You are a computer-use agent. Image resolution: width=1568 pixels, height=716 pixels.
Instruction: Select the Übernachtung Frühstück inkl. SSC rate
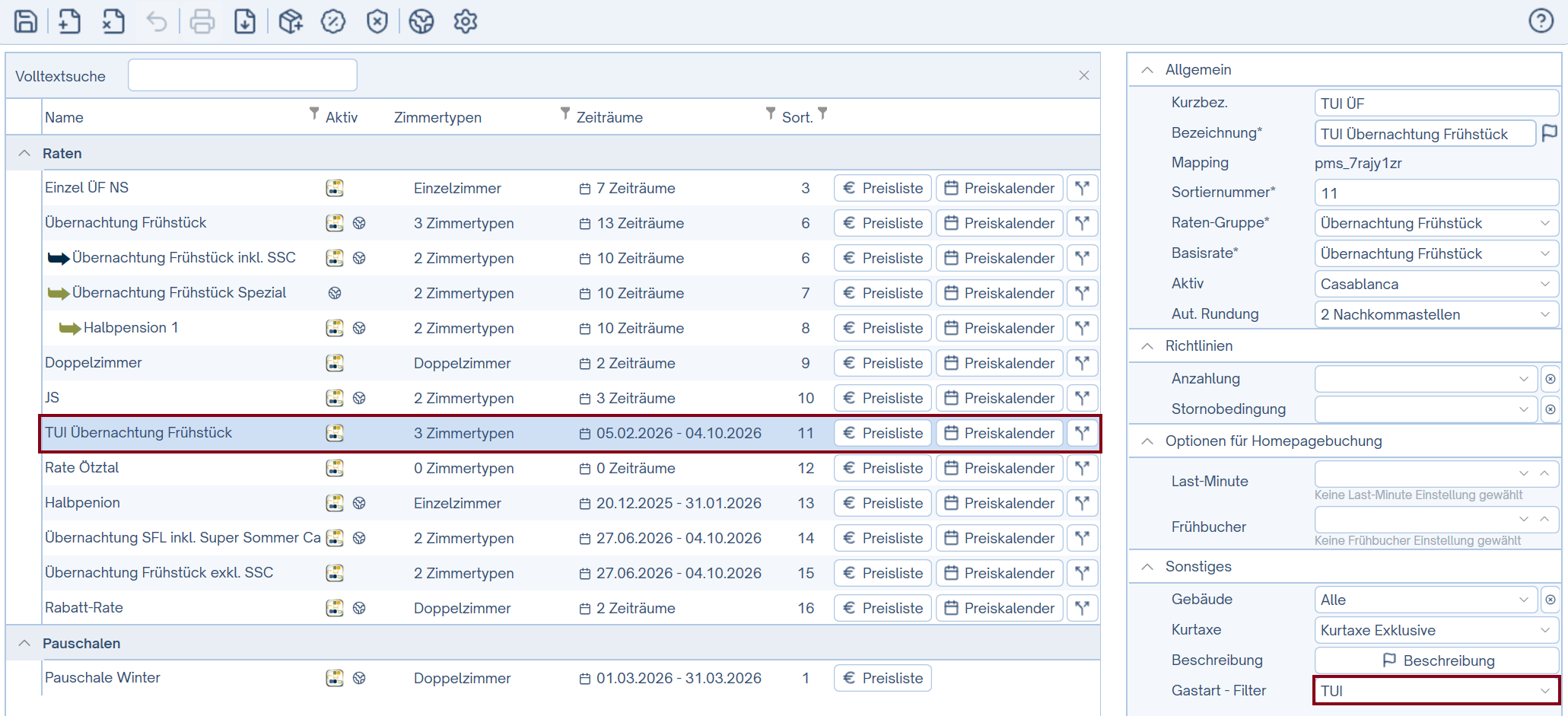tap(184, 258)
